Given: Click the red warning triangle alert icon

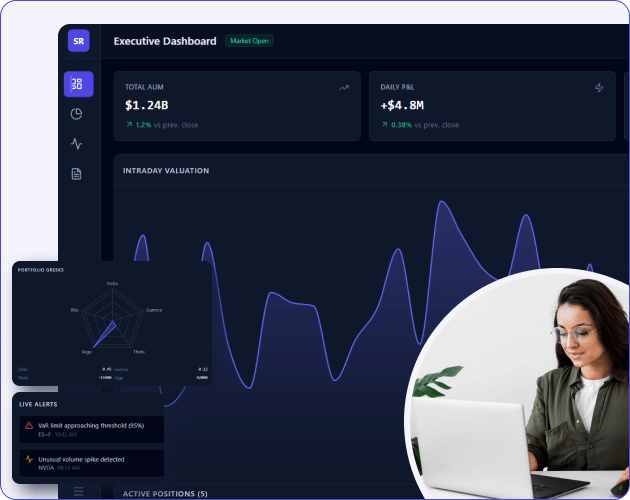Looking at the screenshot, I should tap(29, 425).
